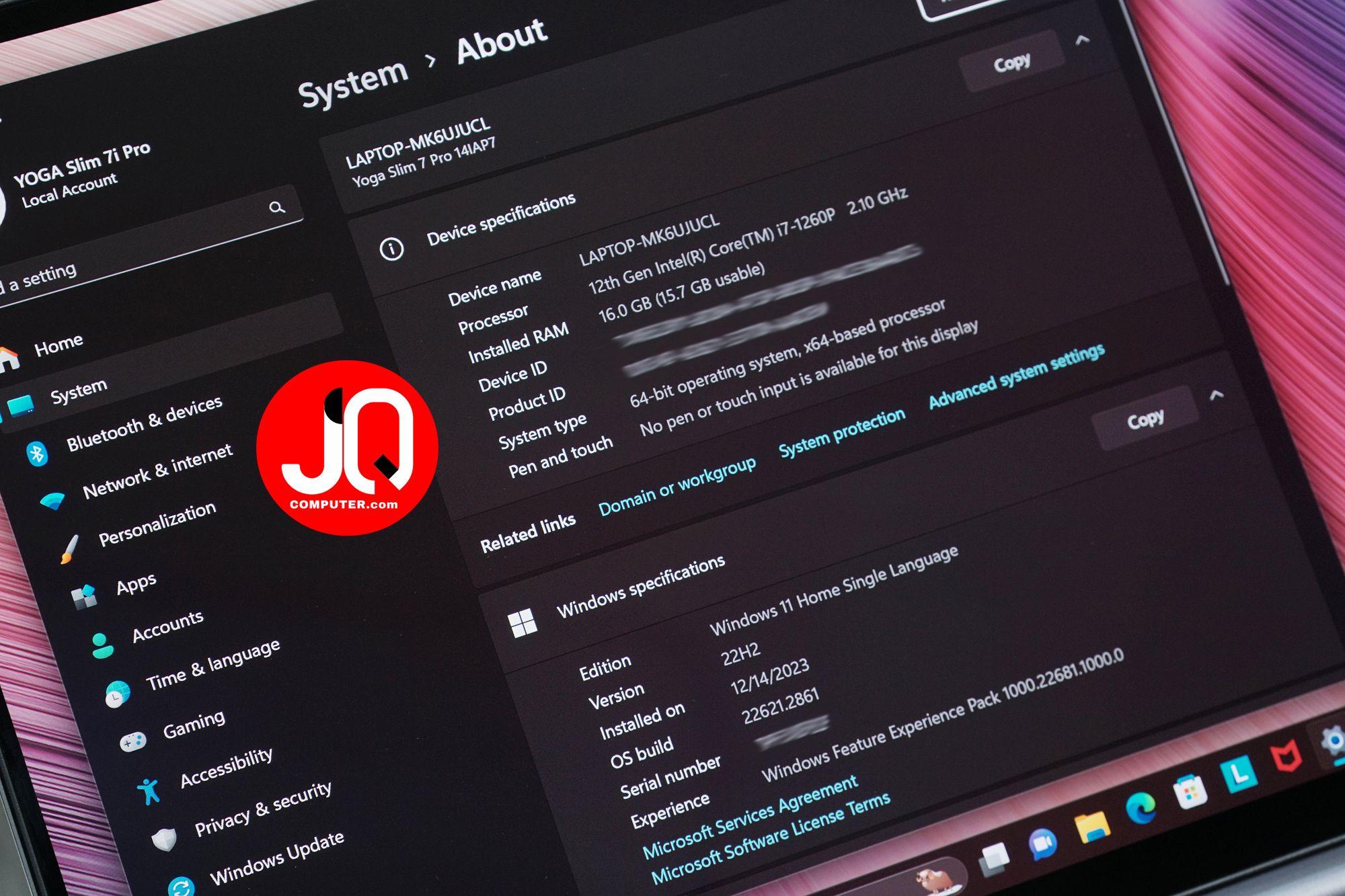Open the Apps sidebar icon
Screen dimensions: 1345x896
click(x=85, y=596)
